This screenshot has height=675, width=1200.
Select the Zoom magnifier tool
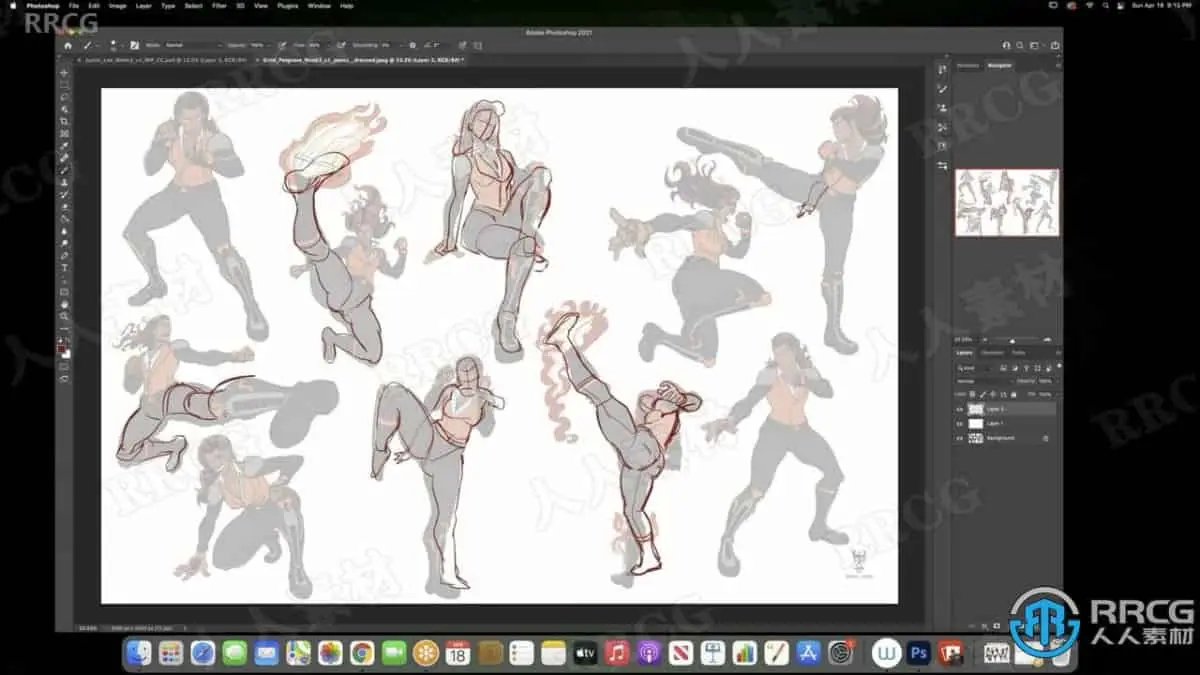[65, 316]
